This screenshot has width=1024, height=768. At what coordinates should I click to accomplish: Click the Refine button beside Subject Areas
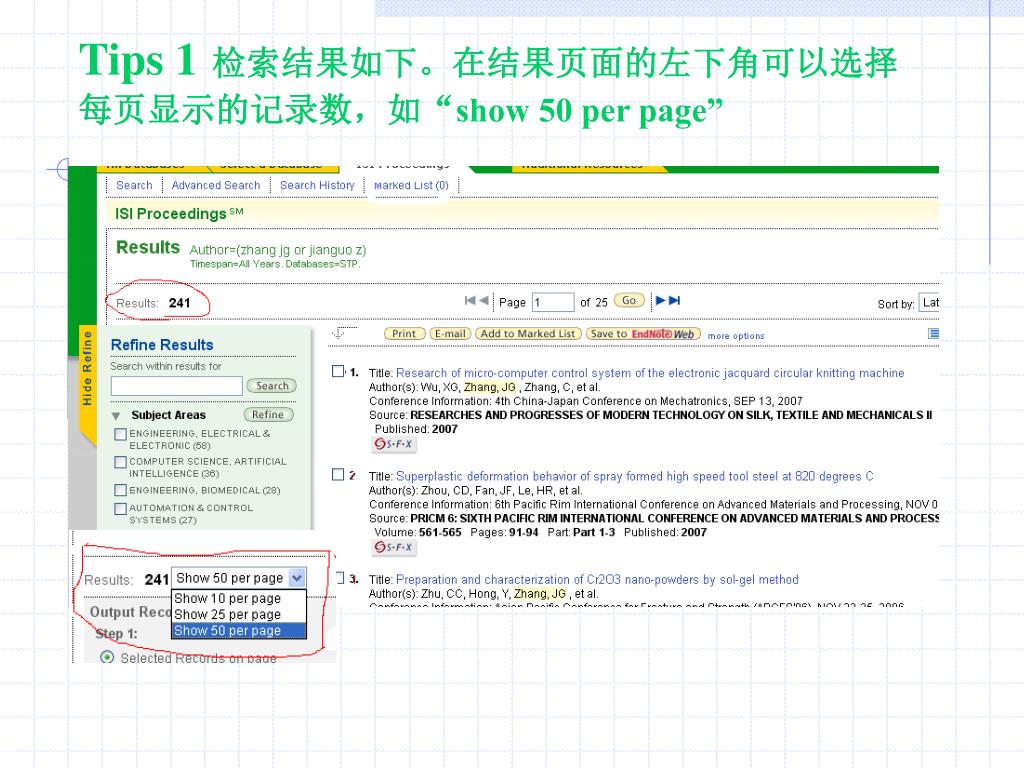click(x=268, y=415)
